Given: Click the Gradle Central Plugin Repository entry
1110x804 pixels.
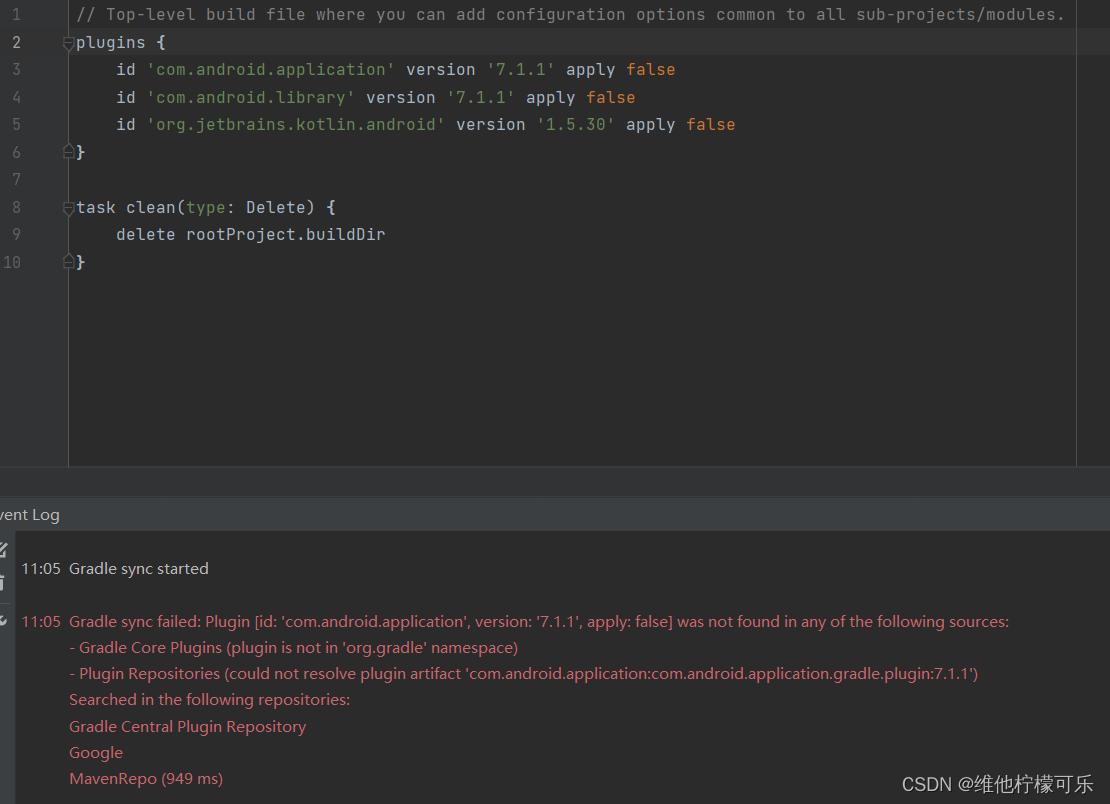Looking at the screenshot, I should coord(187,726).
